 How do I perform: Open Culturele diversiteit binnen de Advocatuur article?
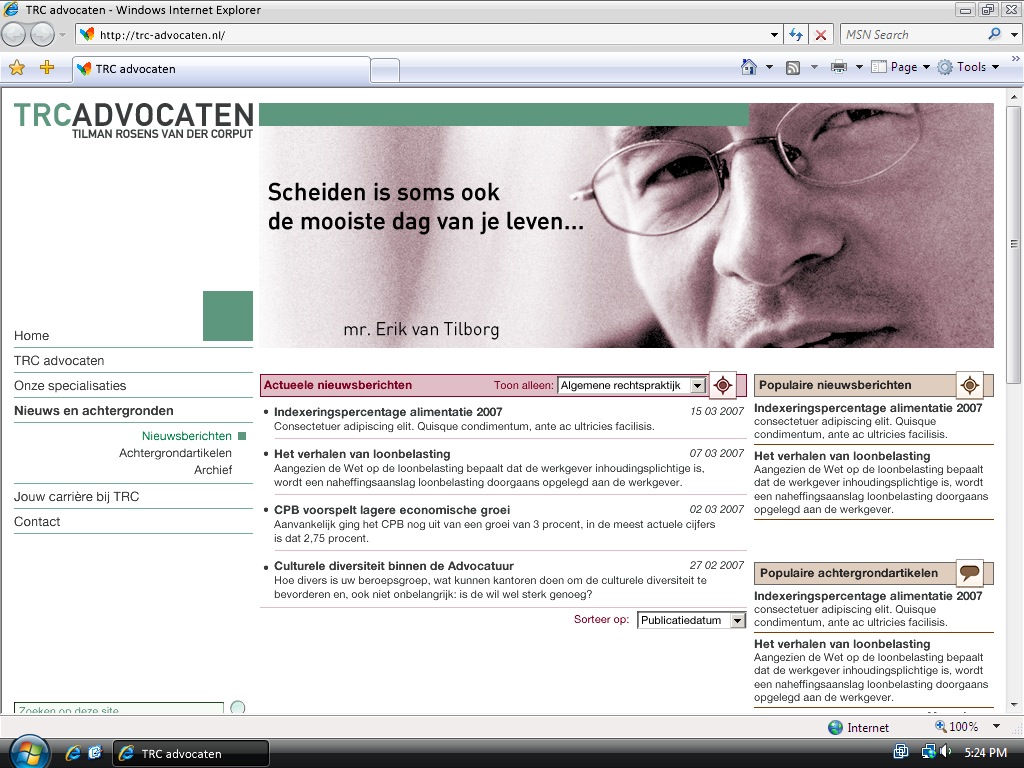pyautogui.click(x=394, y=566)
